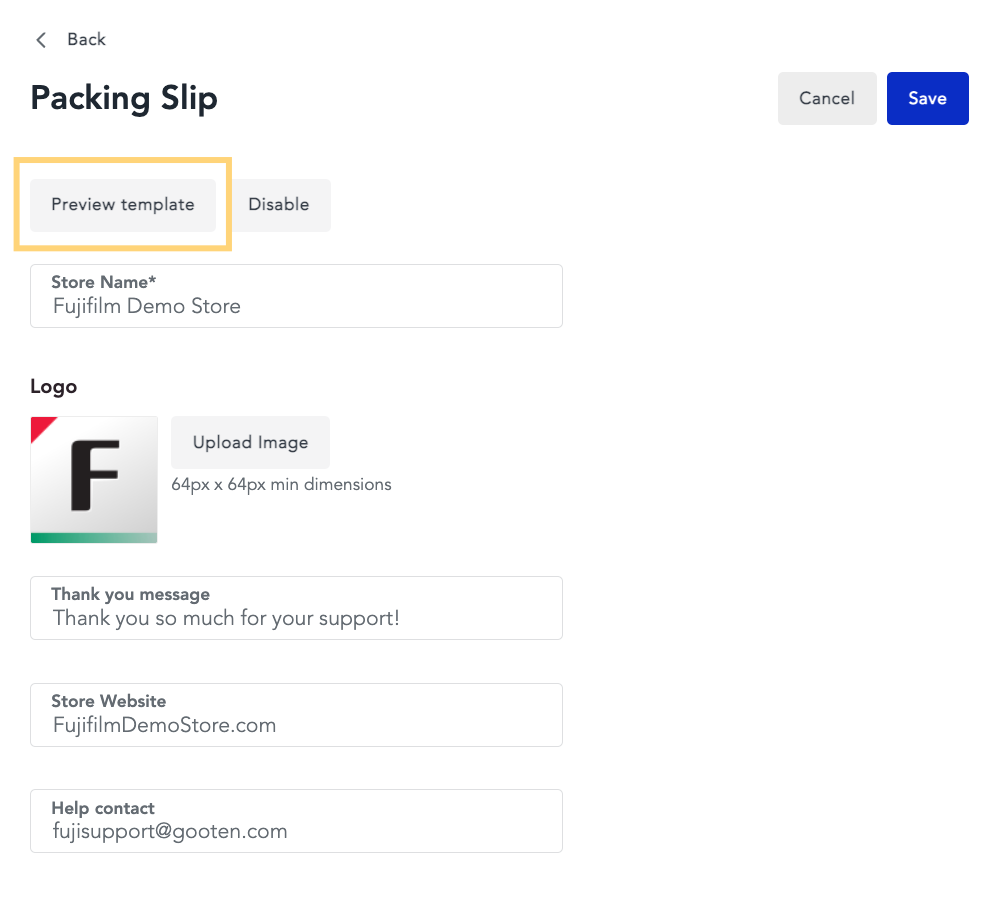992x920 pixels.
Task: Open the Preview template view
Action: (123, 205)
